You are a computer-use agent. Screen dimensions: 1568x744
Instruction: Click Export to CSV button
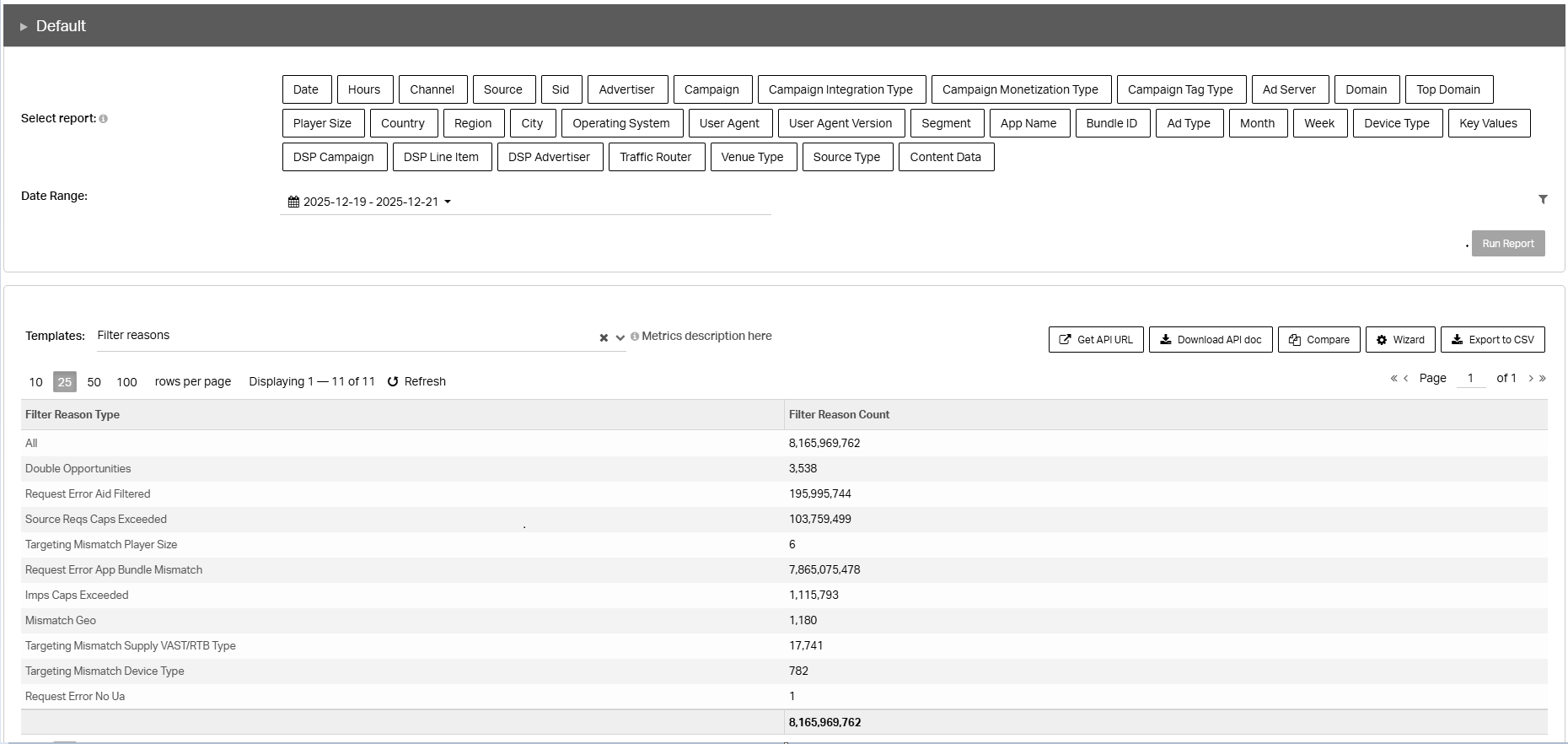1492,339
